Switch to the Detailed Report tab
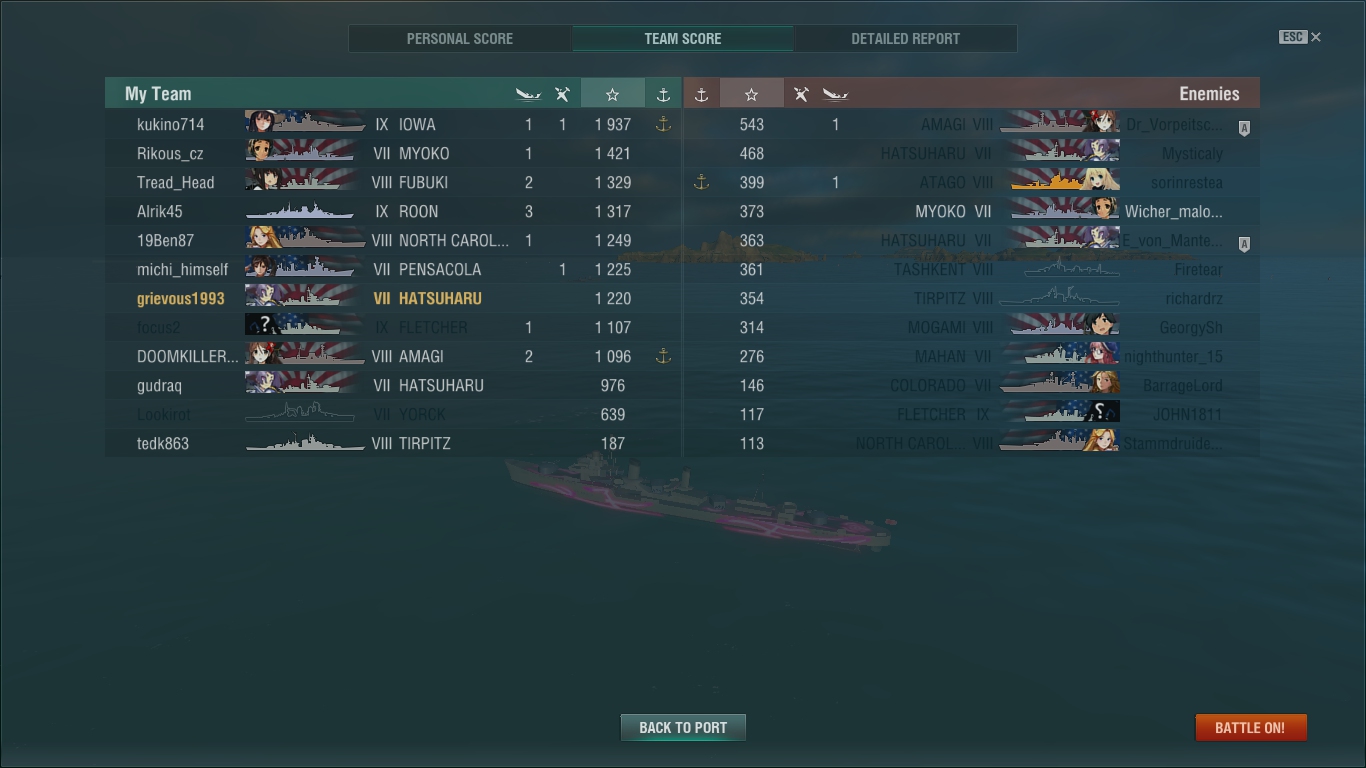This screenshot has height=768, width=1366. pyautogui.click(x=905, y=39)
